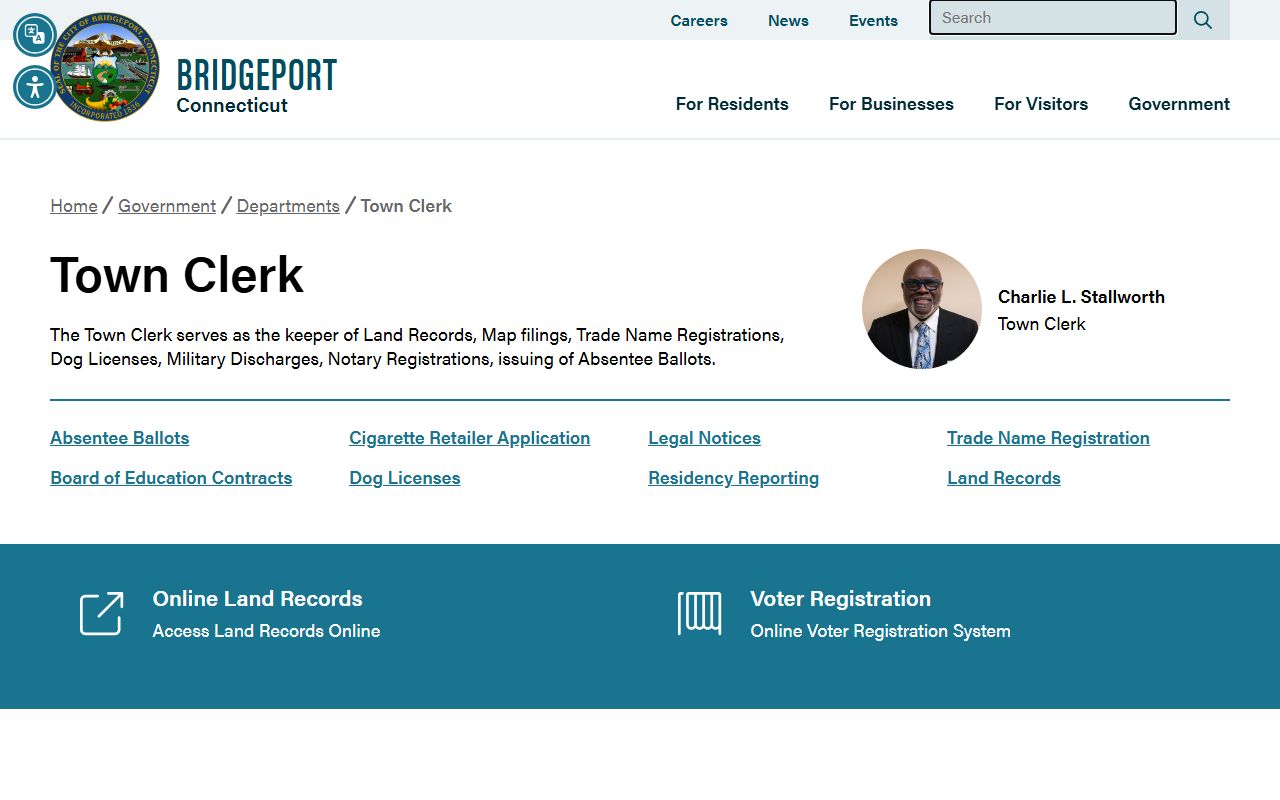The image size is (1280, 800).
Task: Open the Dog Licenses link
Action: 405,478
